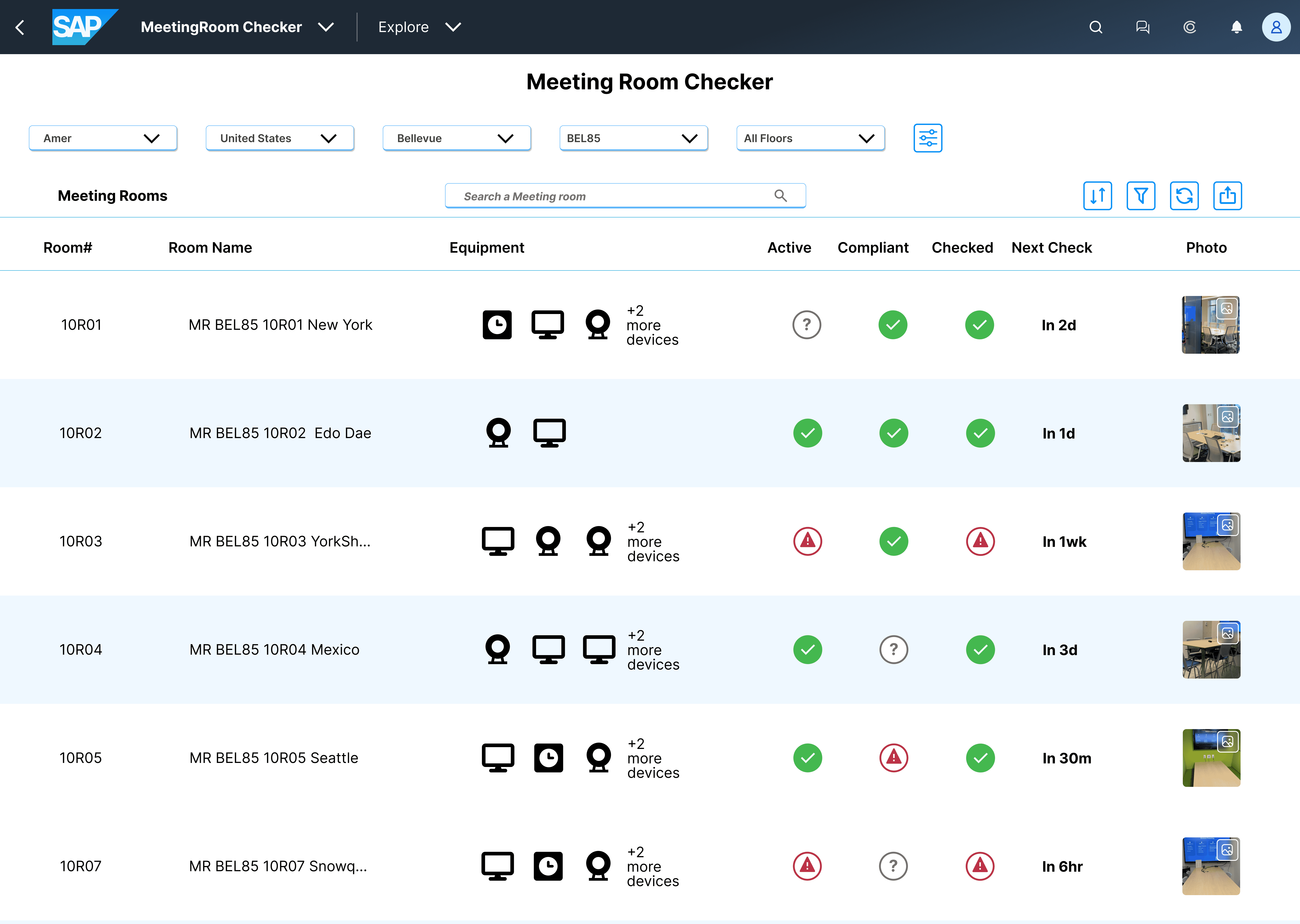This screenshot has height=924, width=1300.
Task: Open the notifications bell
Action: pos(1236,27)
